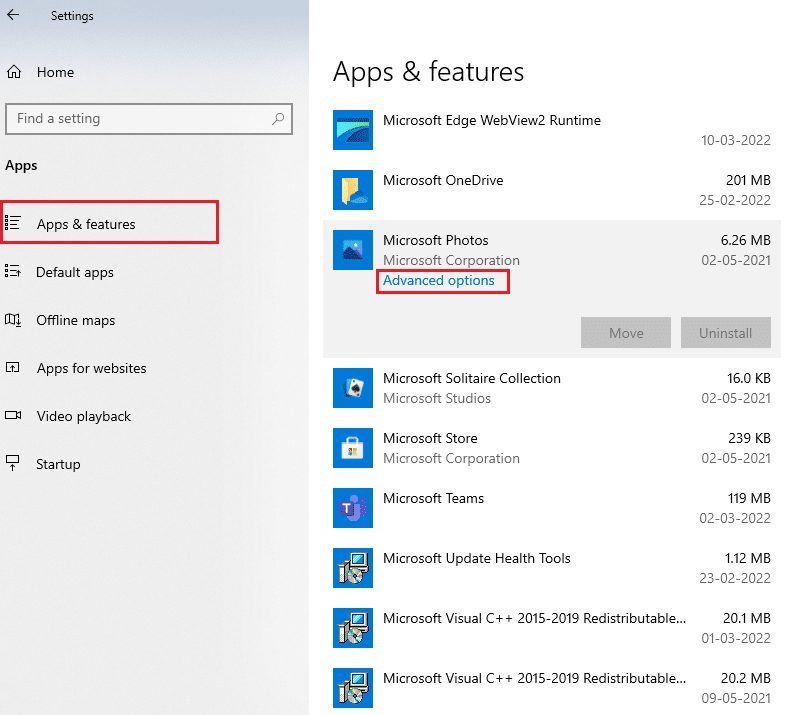The height and width of the screenshot is (715, 785).
Task: Click the Microsoft Solitaire Collection icon
Action: pos(353,388)
